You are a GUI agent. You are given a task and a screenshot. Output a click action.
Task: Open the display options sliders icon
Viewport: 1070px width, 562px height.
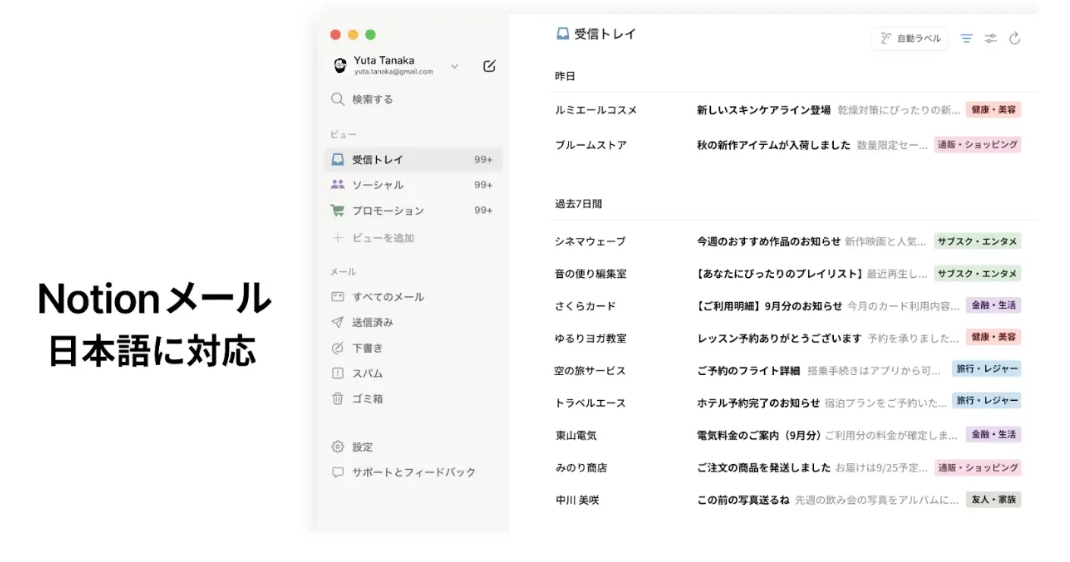click(991, 38)
